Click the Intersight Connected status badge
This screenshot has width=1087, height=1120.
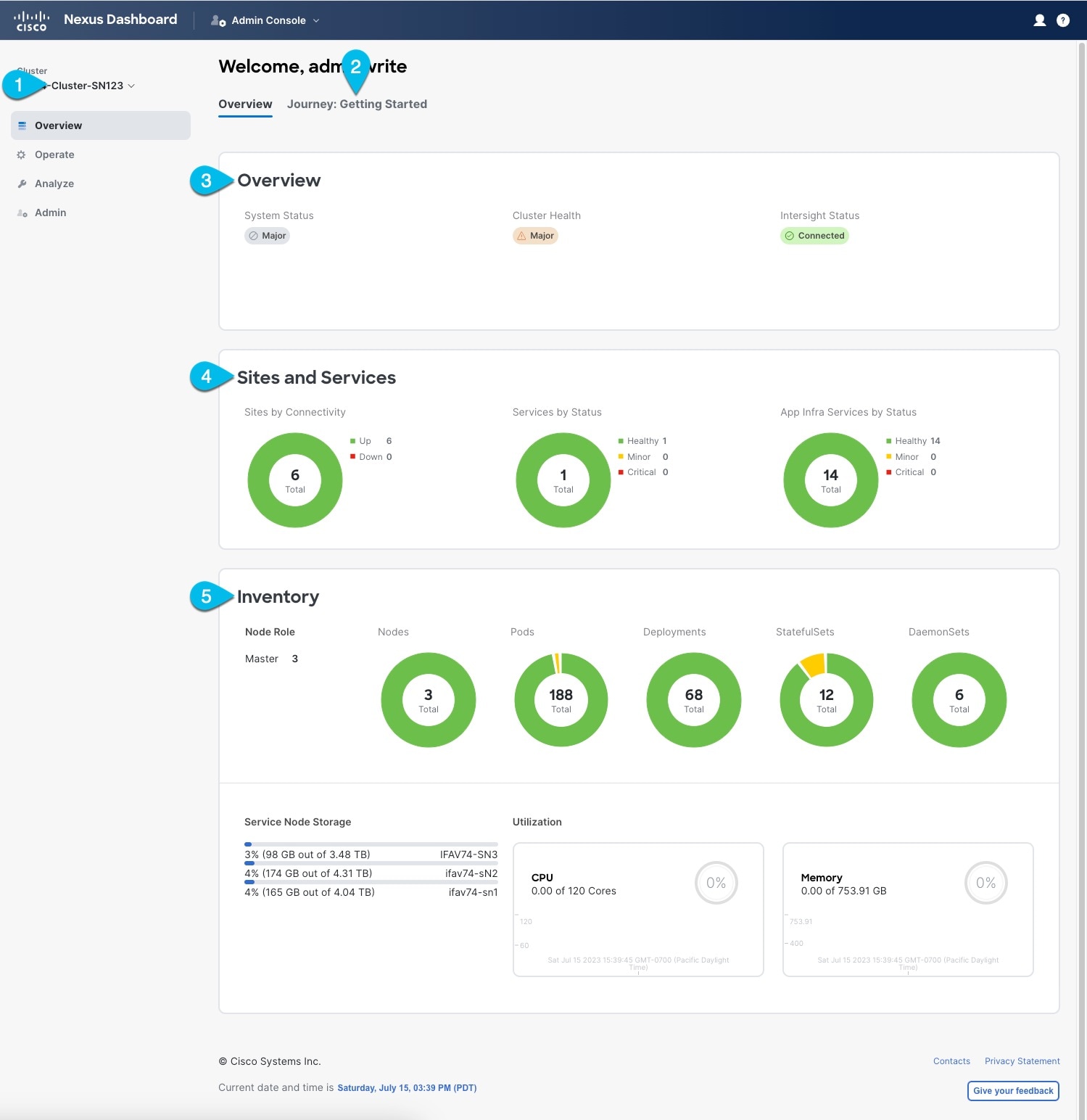coord(814,236)
